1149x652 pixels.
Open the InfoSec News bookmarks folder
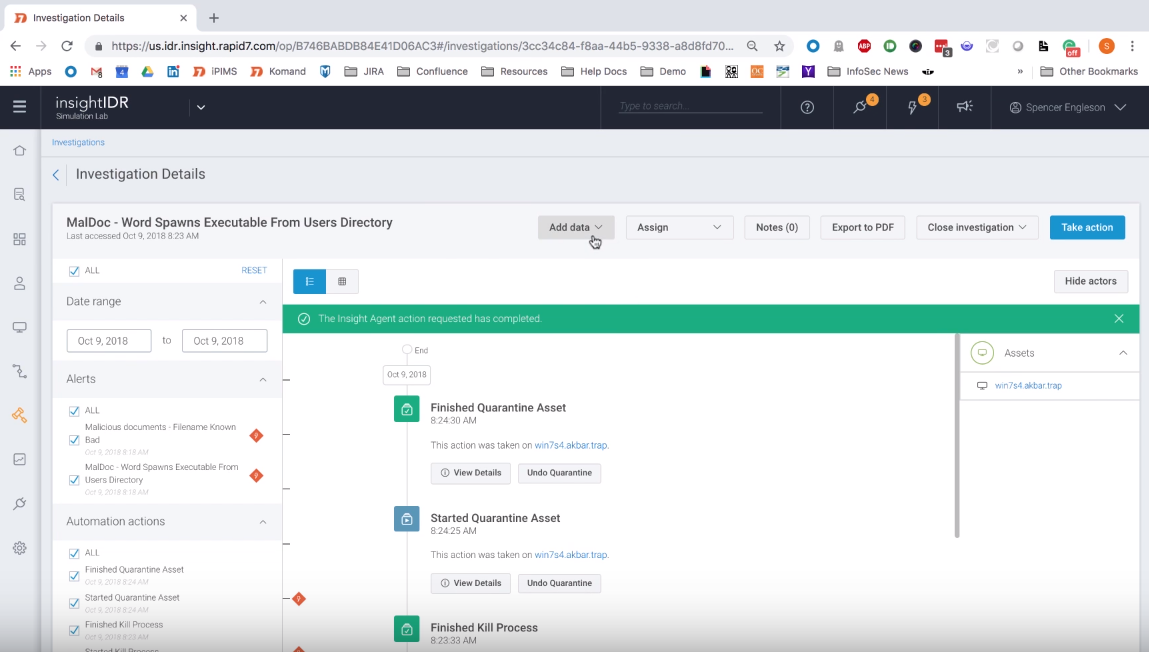(868, 71)
